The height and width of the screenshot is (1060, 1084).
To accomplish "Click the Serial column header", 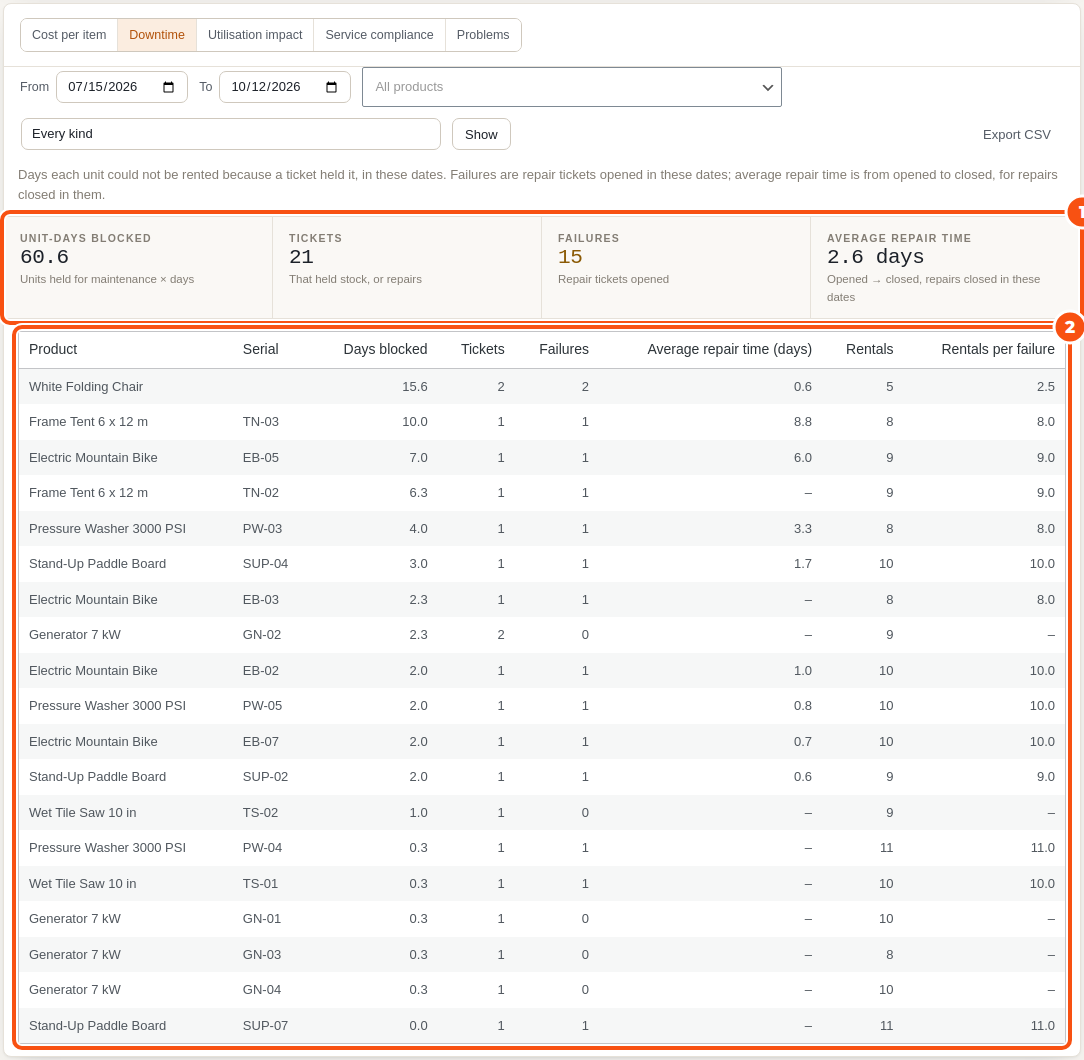I will (x=261, y=349).
